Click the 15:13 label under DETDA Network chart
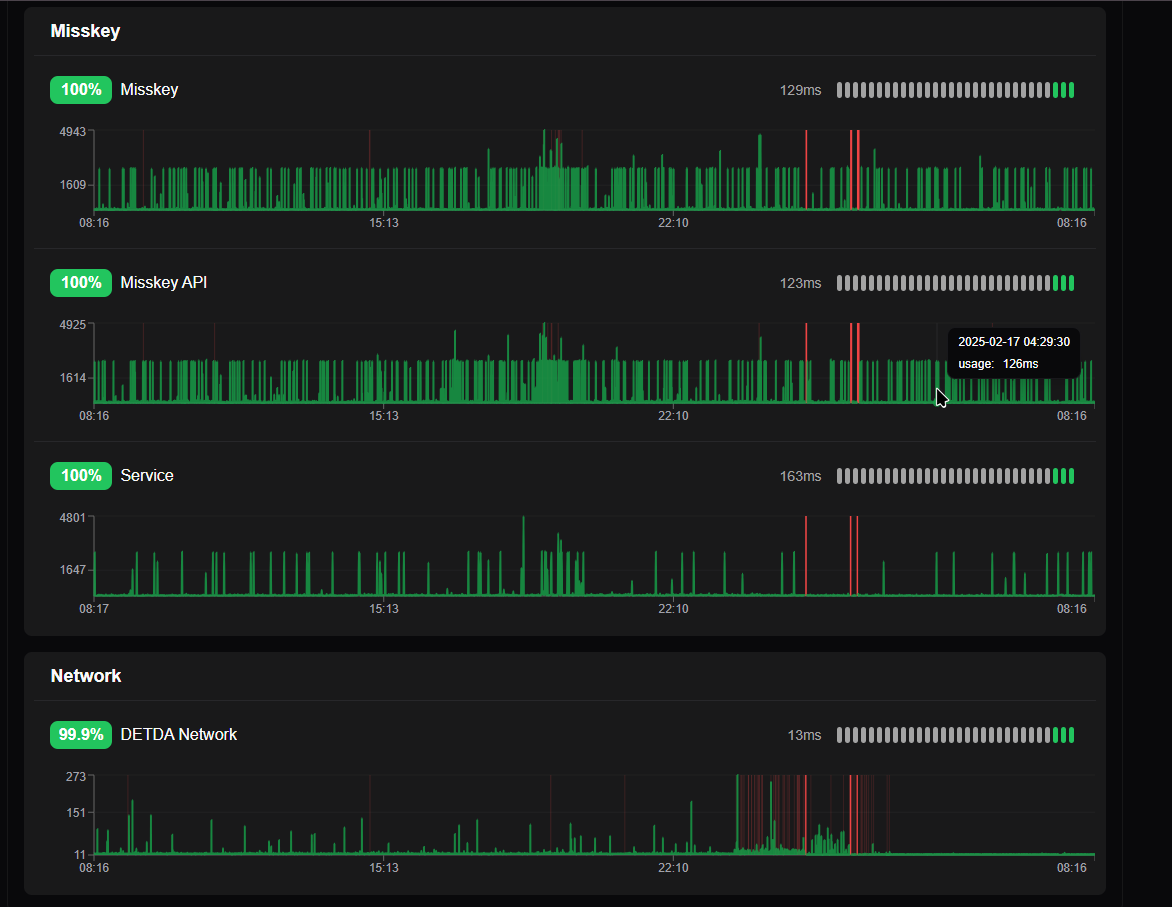The width and height of the screenshot is (1172, 907). pyautogui.click(x=384, y=868)
